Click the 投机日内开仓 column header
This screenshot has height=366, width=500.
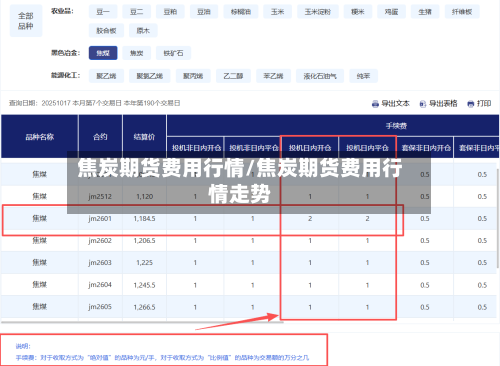tap(310, 148)
